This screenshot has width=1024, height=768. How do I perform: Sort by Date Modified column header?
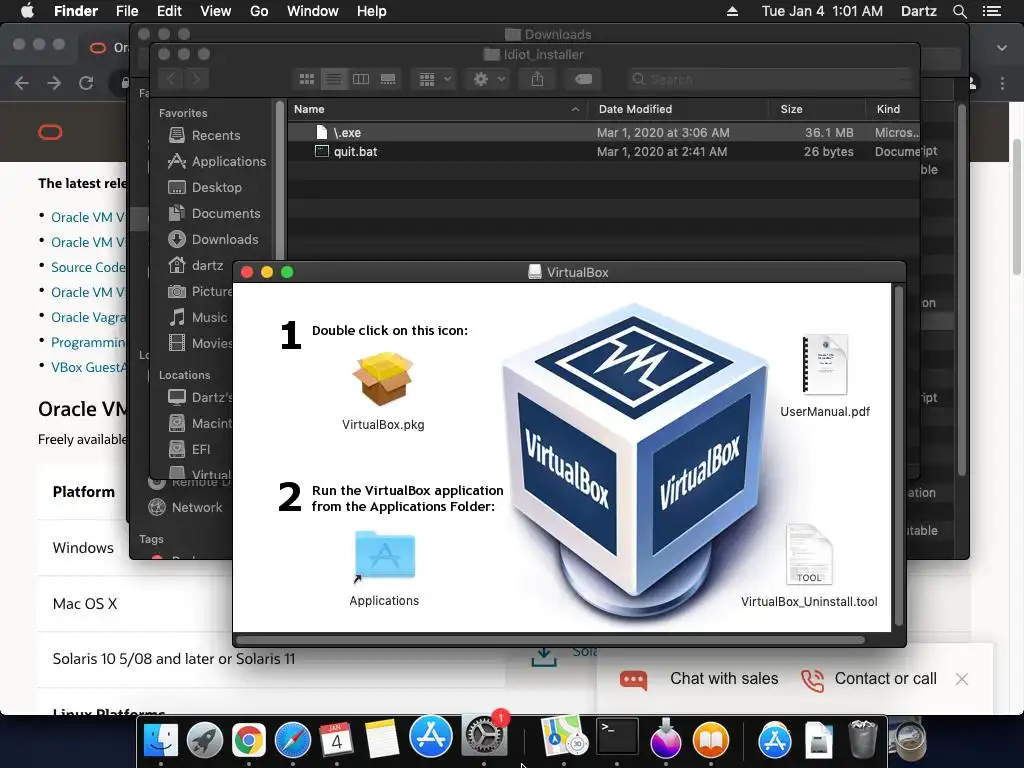tap(677, 109)
